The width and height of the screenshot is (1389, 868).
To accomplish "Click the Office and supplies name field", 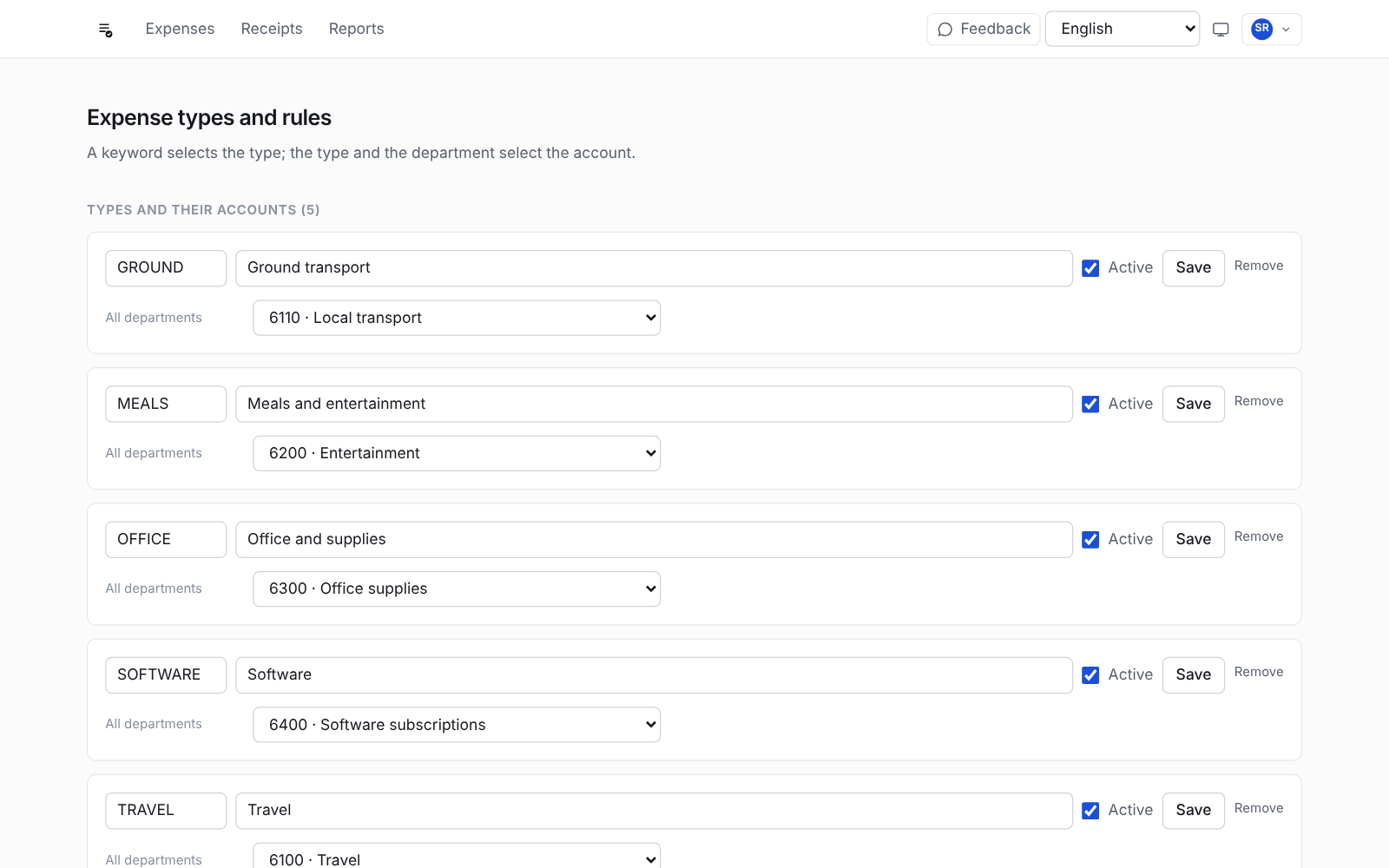I will (654, 539).
